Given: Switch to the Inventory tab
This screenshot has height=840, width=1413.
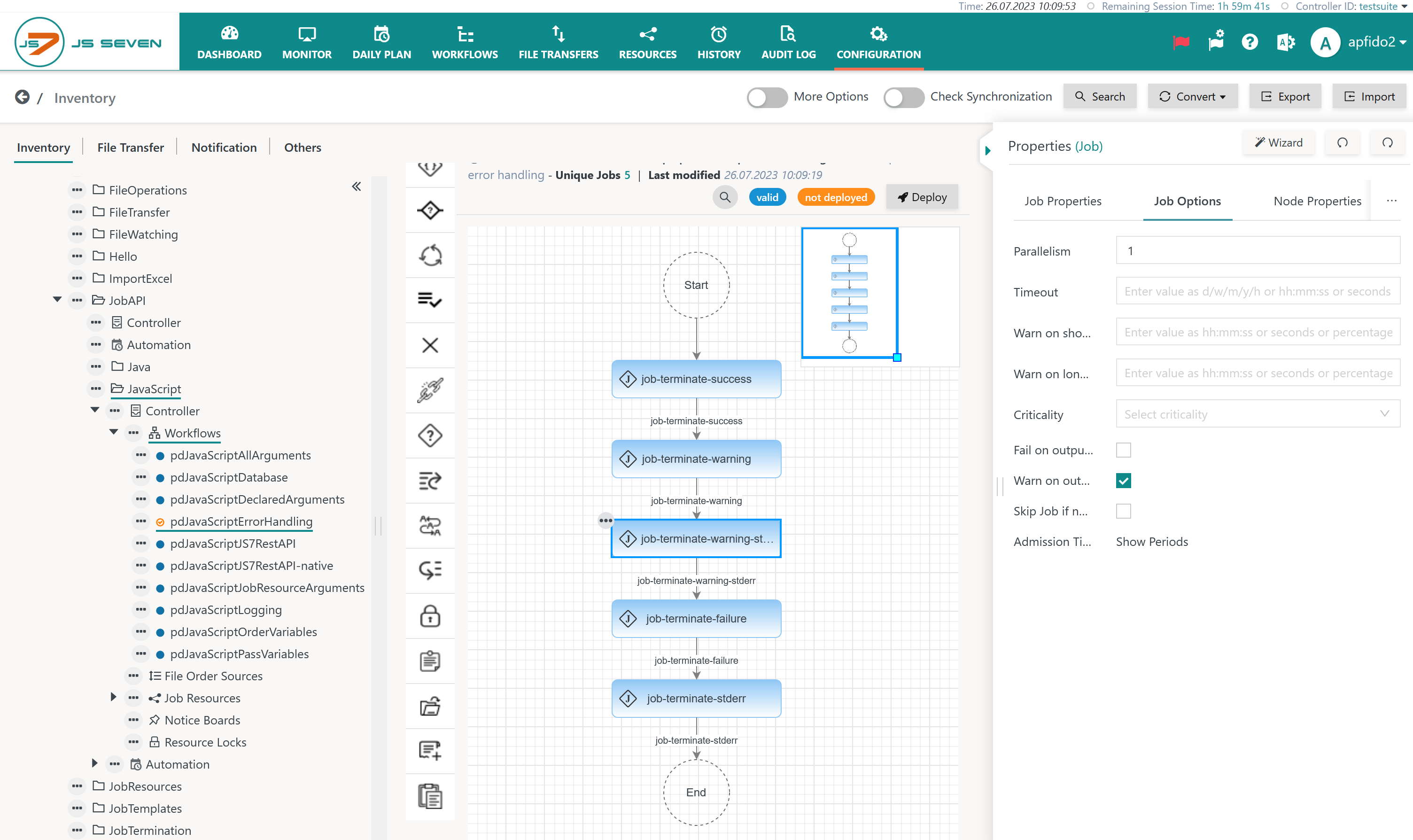Looking at the screenshot, I should (44, 147).
